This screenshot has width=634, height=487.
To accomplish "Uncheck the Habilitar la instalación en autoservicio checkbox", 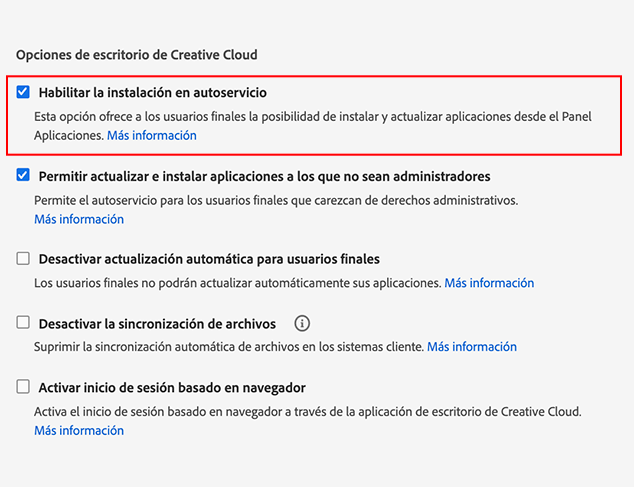I will coord(24,92).
